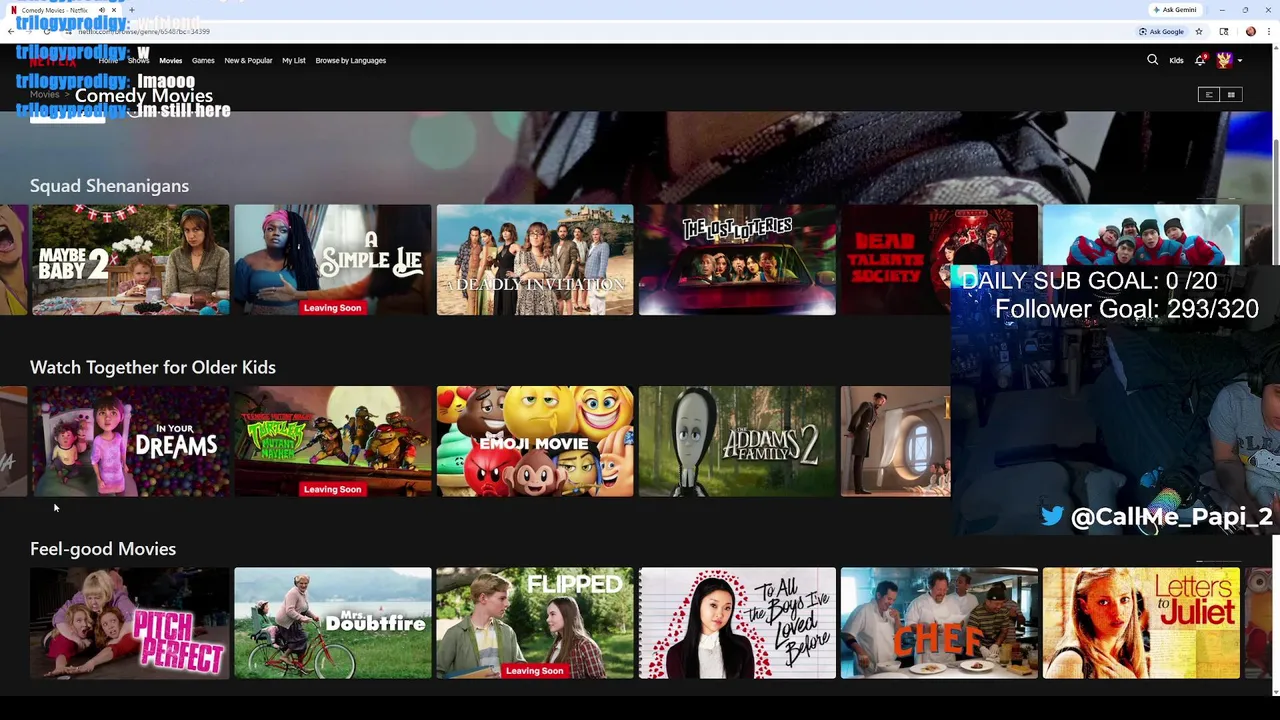1280x720 pixels.
Task: Open Flipped movie thumbnail
Action: point(535,623)
